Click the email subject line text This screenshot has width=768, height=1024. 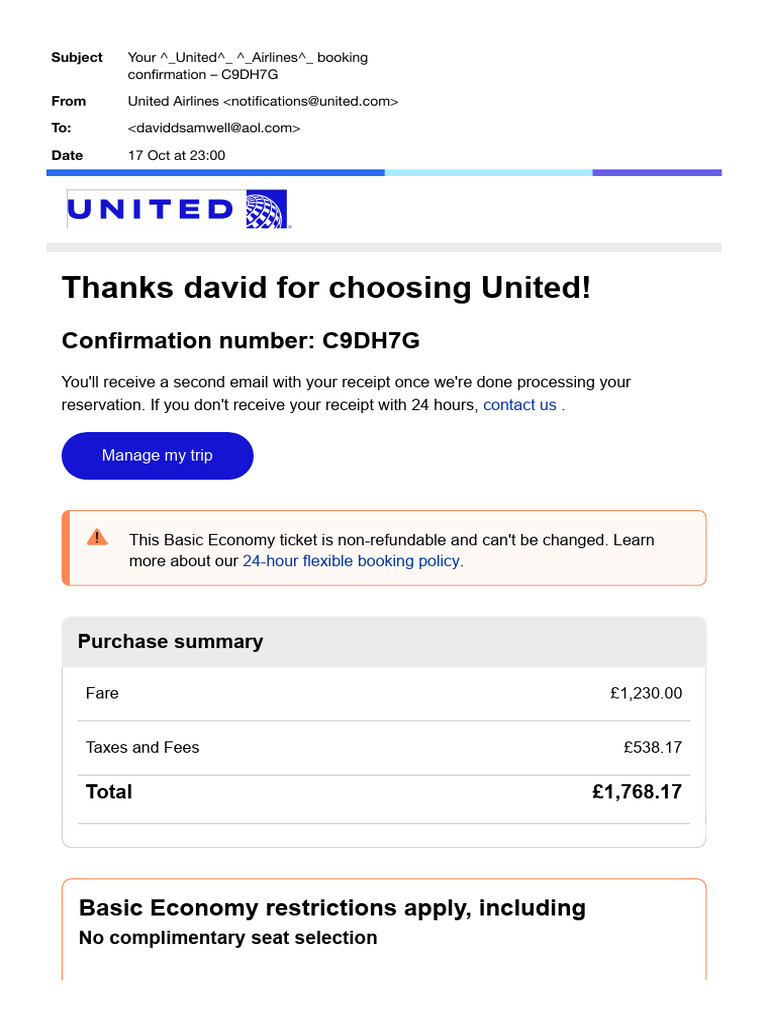coord(247,66)
